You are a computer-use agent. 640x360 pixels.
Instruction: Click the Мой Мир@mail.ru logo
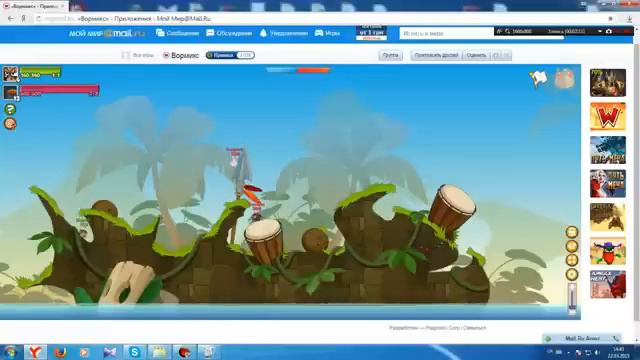pyautogui.click(x=107, y=33)
